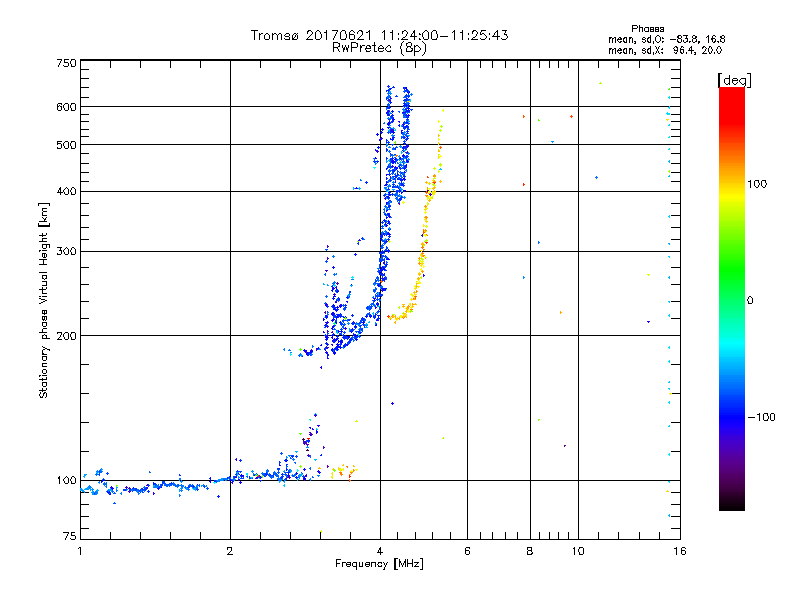800x600 pixels.
Task: Pick the green region at colorbar 0
Action: tap(731, 300)
